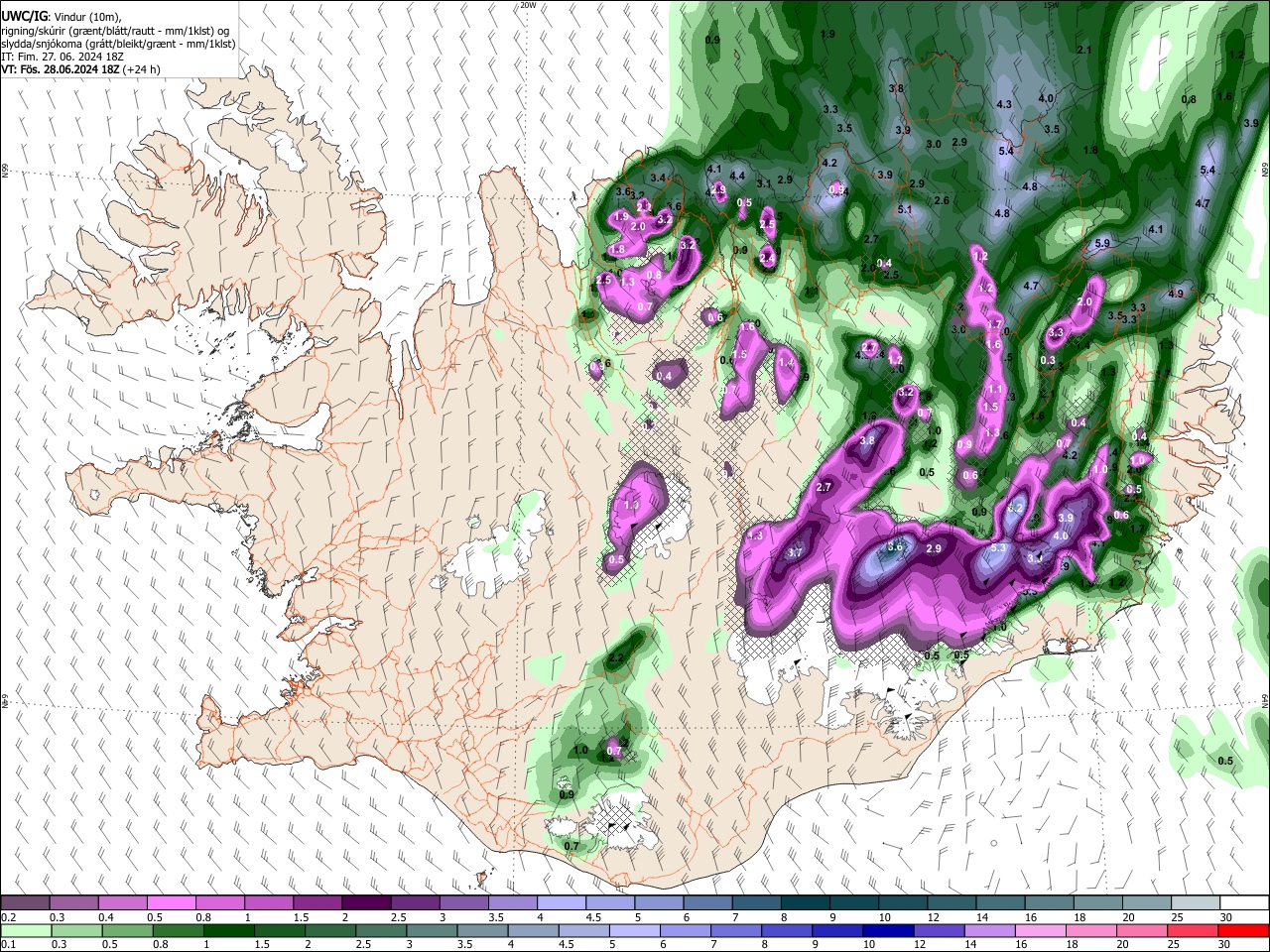Click the lightest green swatch after 0.1 on lower scale
This screenshot has height=952, width=1270.
(26, 930)
